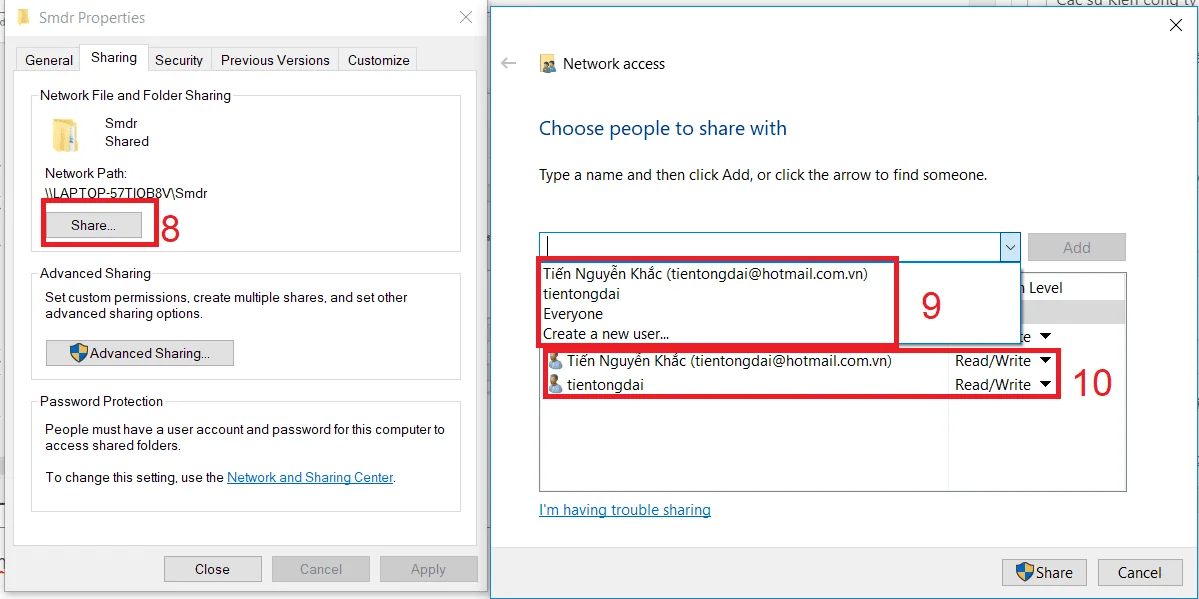The image size is (1199, 599).
Task: Click the Network access people icon
Action: click(x=548, y=64)
